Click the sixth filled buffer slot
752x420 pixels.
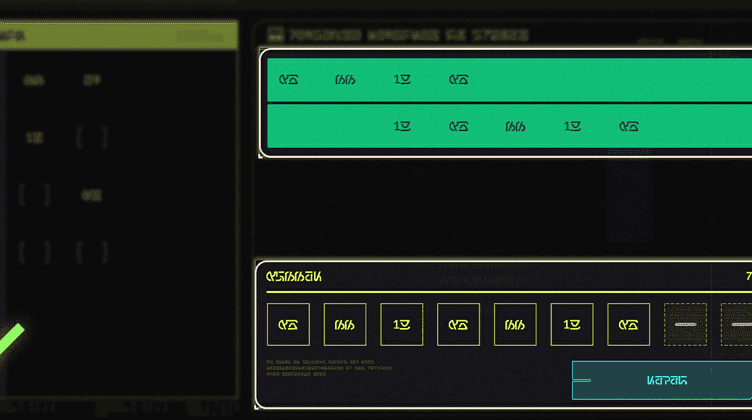(572, 325)
